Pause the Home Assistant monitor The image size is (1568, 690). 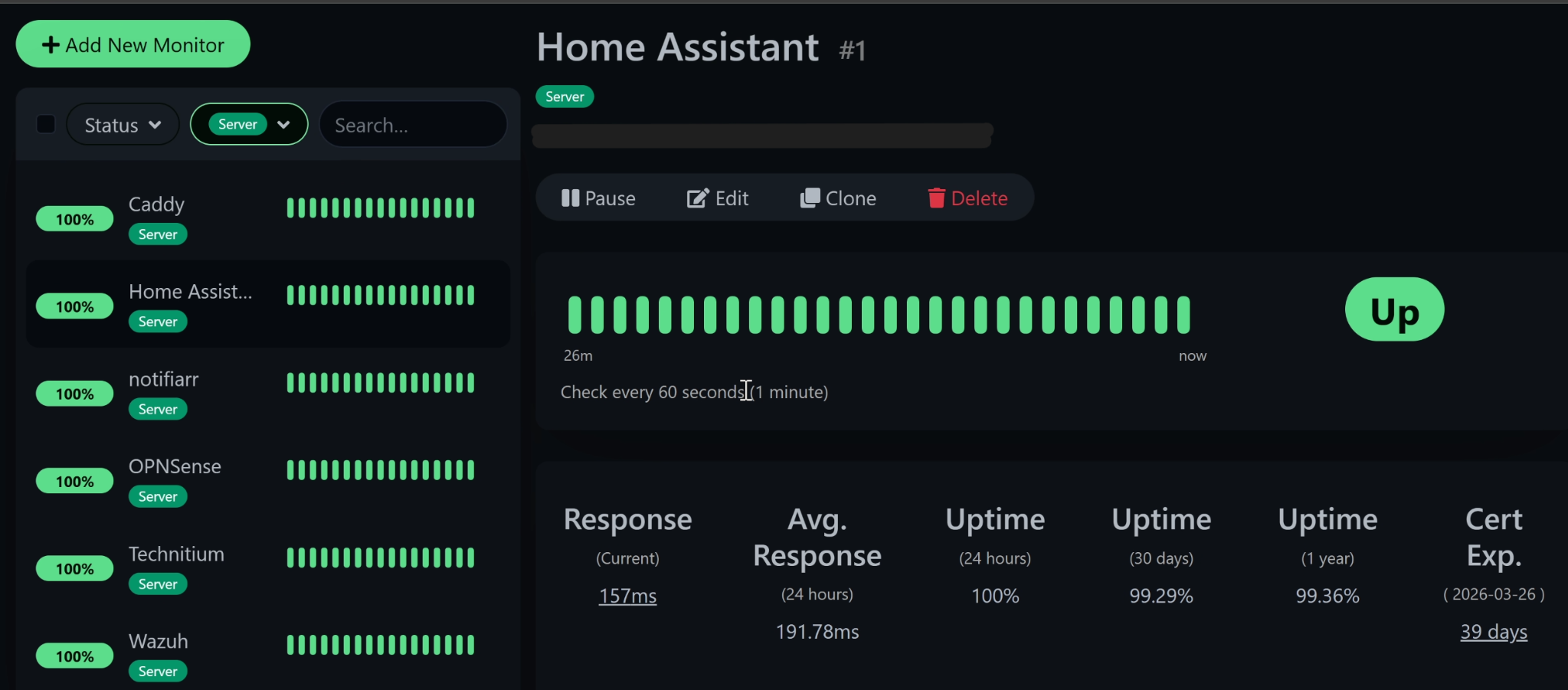point(598,198)
